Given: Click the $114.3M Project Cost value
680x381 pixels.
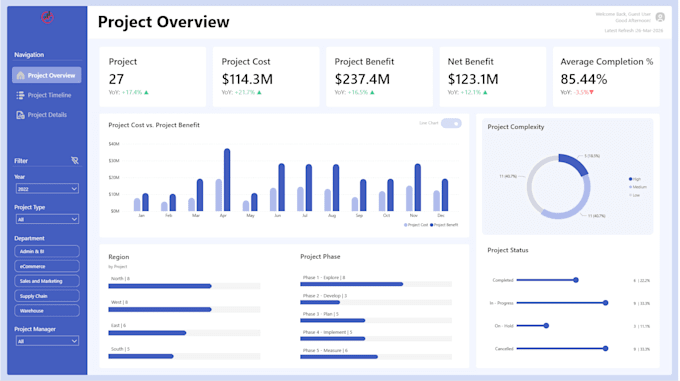Looking at the screenshot, I should (247, 79).
